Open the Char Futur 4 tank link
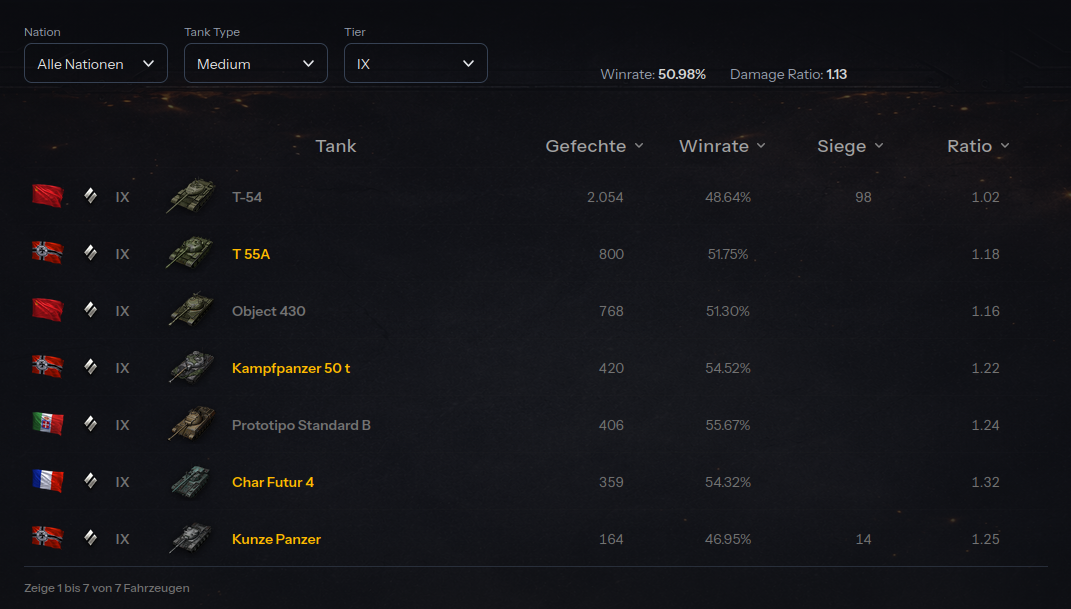Screen dimensions: 1071x609 pos(273,482)
